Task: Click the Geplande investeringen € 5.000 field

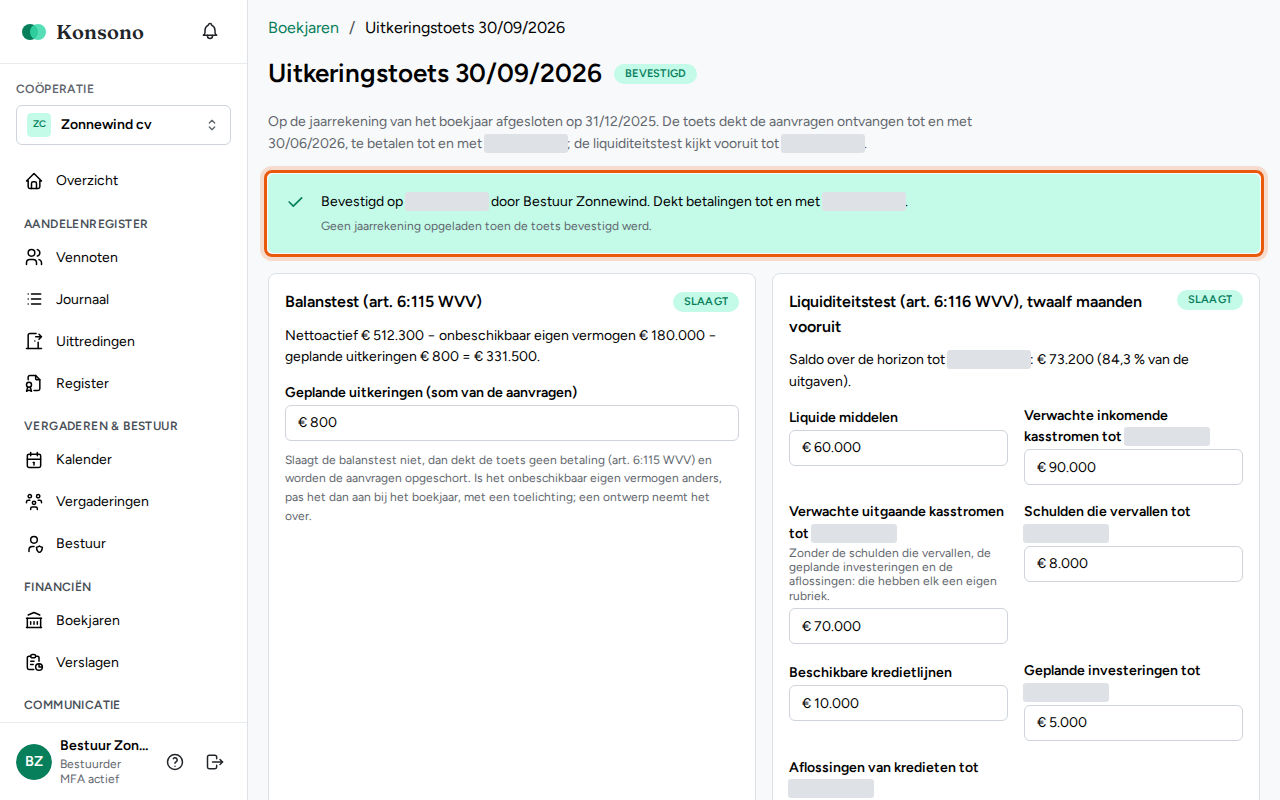Action: pyautogui.click(x=1133, y=723)
